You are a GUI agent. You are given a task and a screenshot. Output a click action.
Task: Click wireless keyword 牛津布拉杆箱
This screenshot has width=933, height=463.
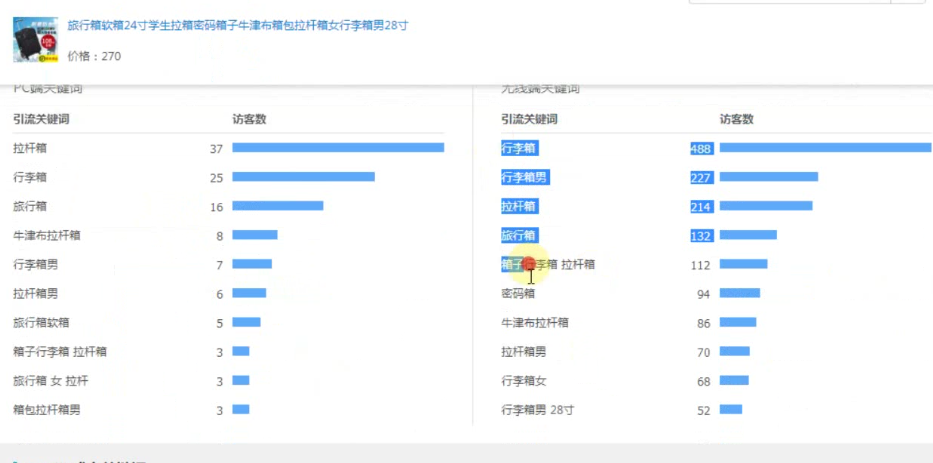[x=535, y=322]
